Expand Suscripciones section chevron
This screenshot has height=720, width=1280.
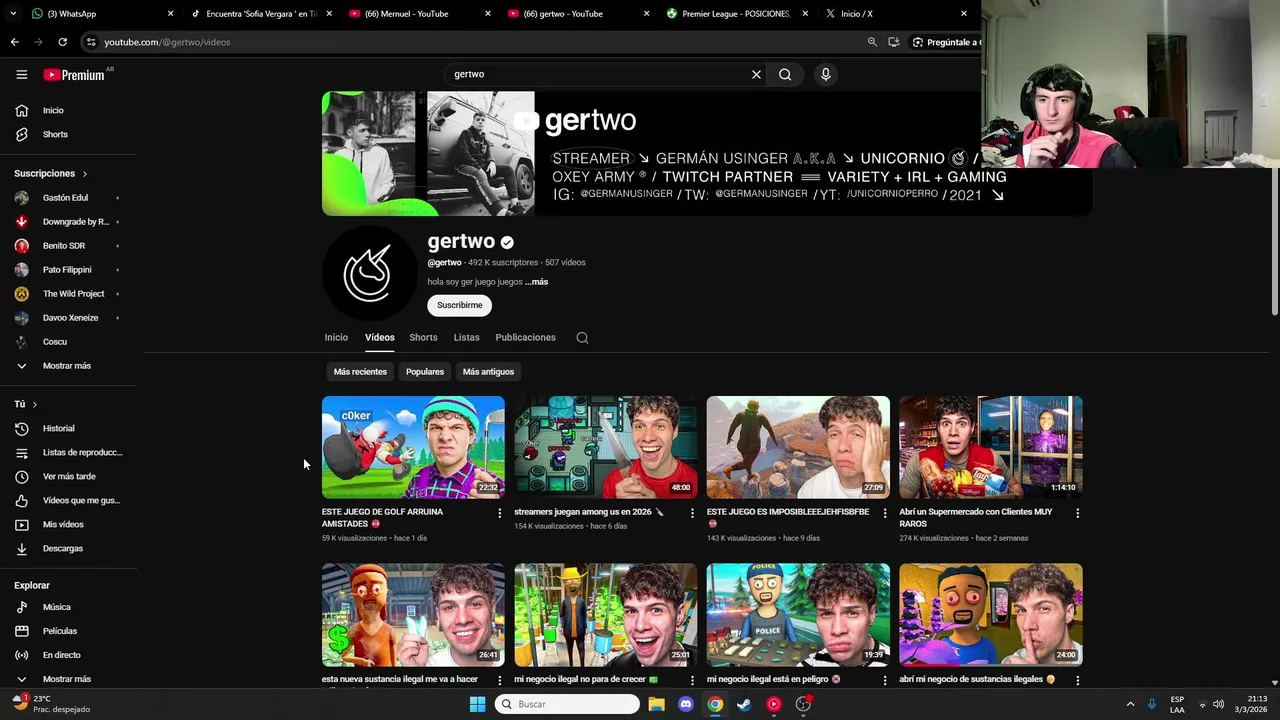click(84, 174)
